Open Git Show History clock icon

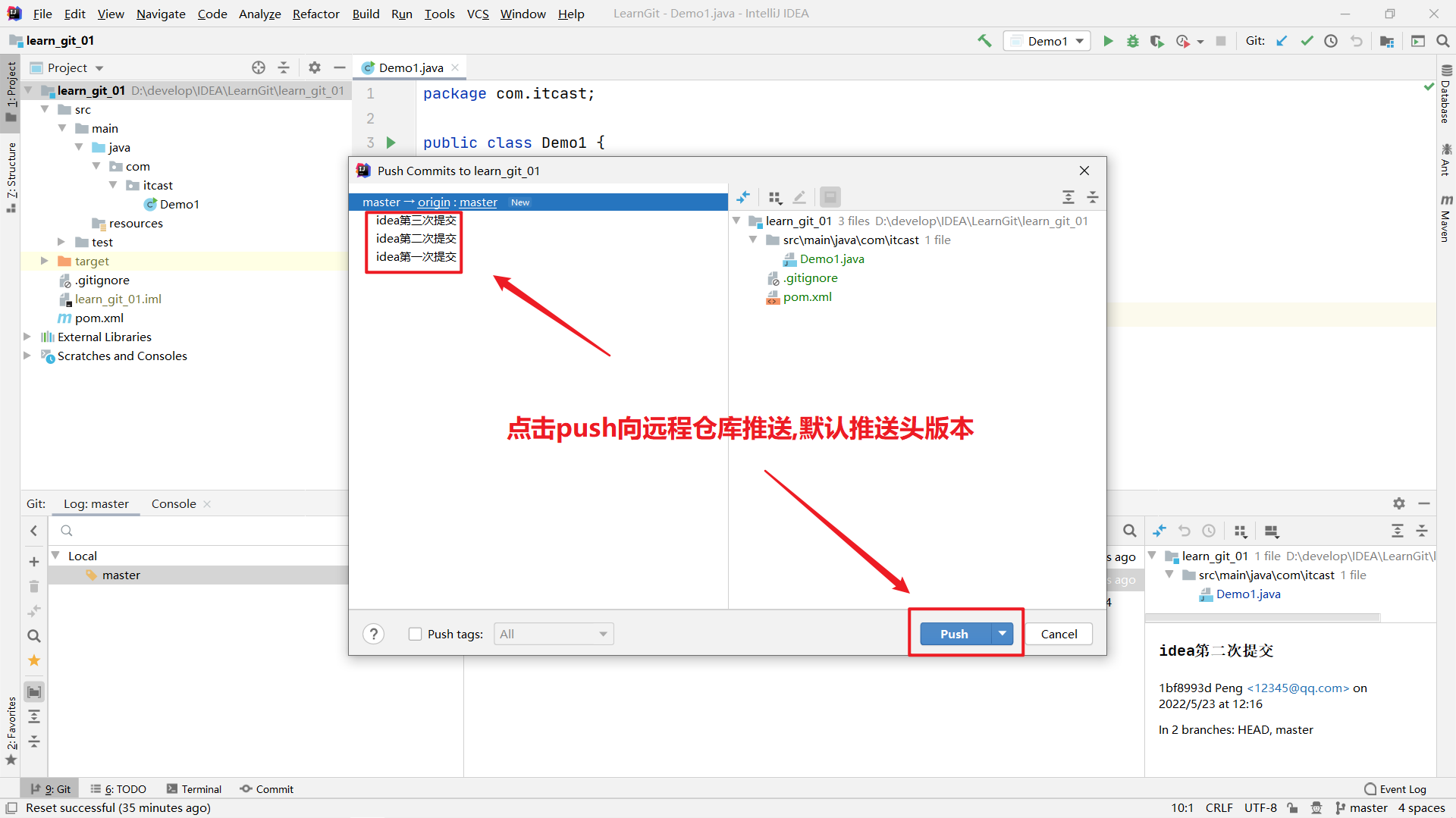(1331, 41)
